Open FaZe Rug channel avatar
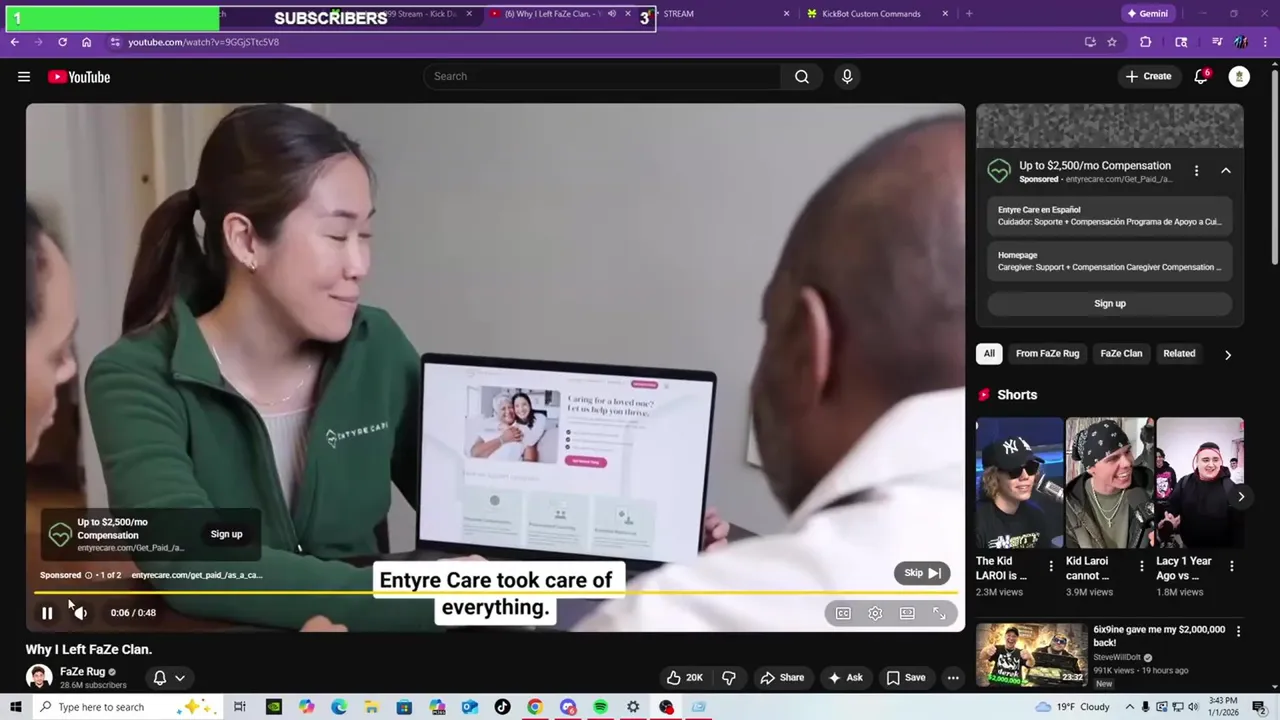The width and height of the screenshot is (1280, 720). [39, 677]
